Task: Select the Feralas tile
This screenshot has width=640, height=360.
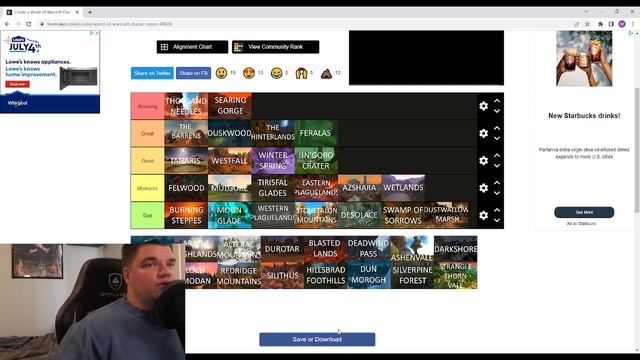Action: coord(316,133)
